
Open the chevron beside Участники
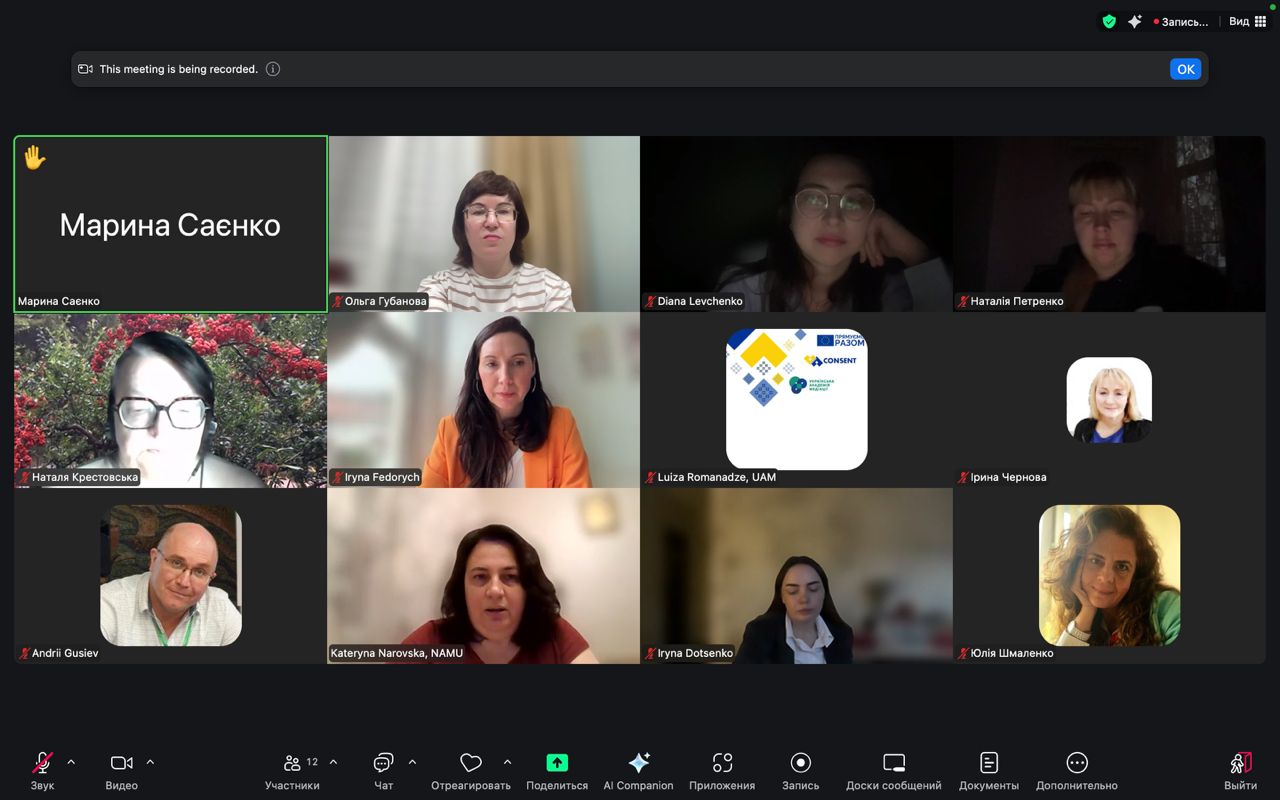click(333, 762)
